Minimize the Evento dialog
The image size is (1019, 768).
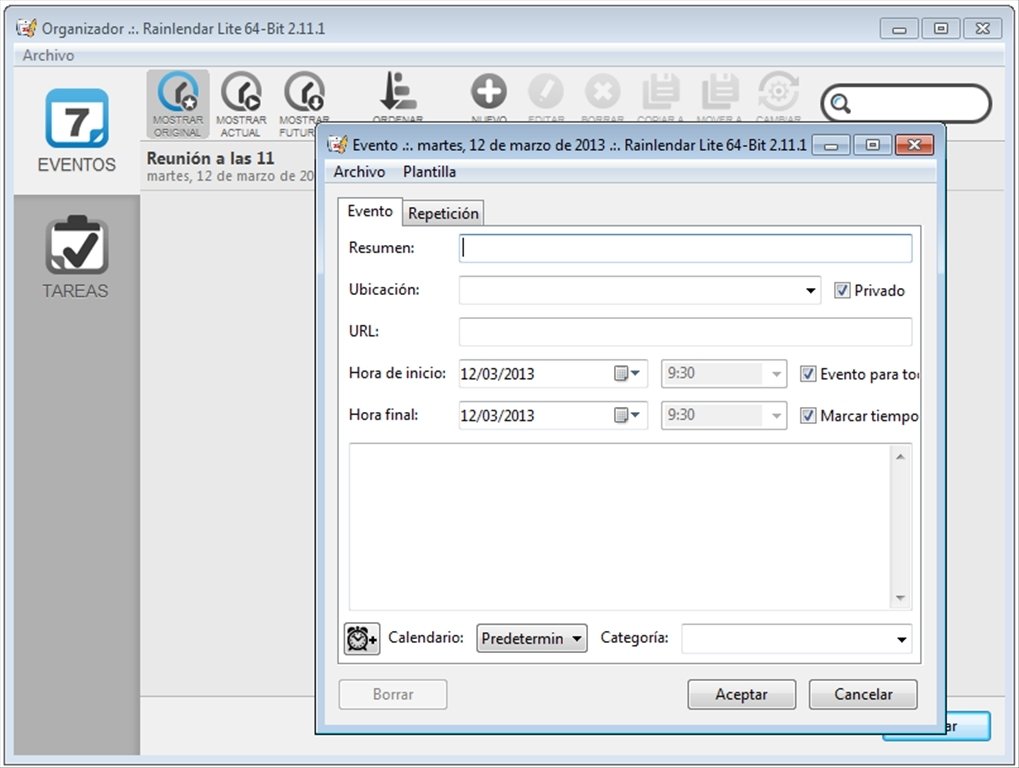(831, 144)
